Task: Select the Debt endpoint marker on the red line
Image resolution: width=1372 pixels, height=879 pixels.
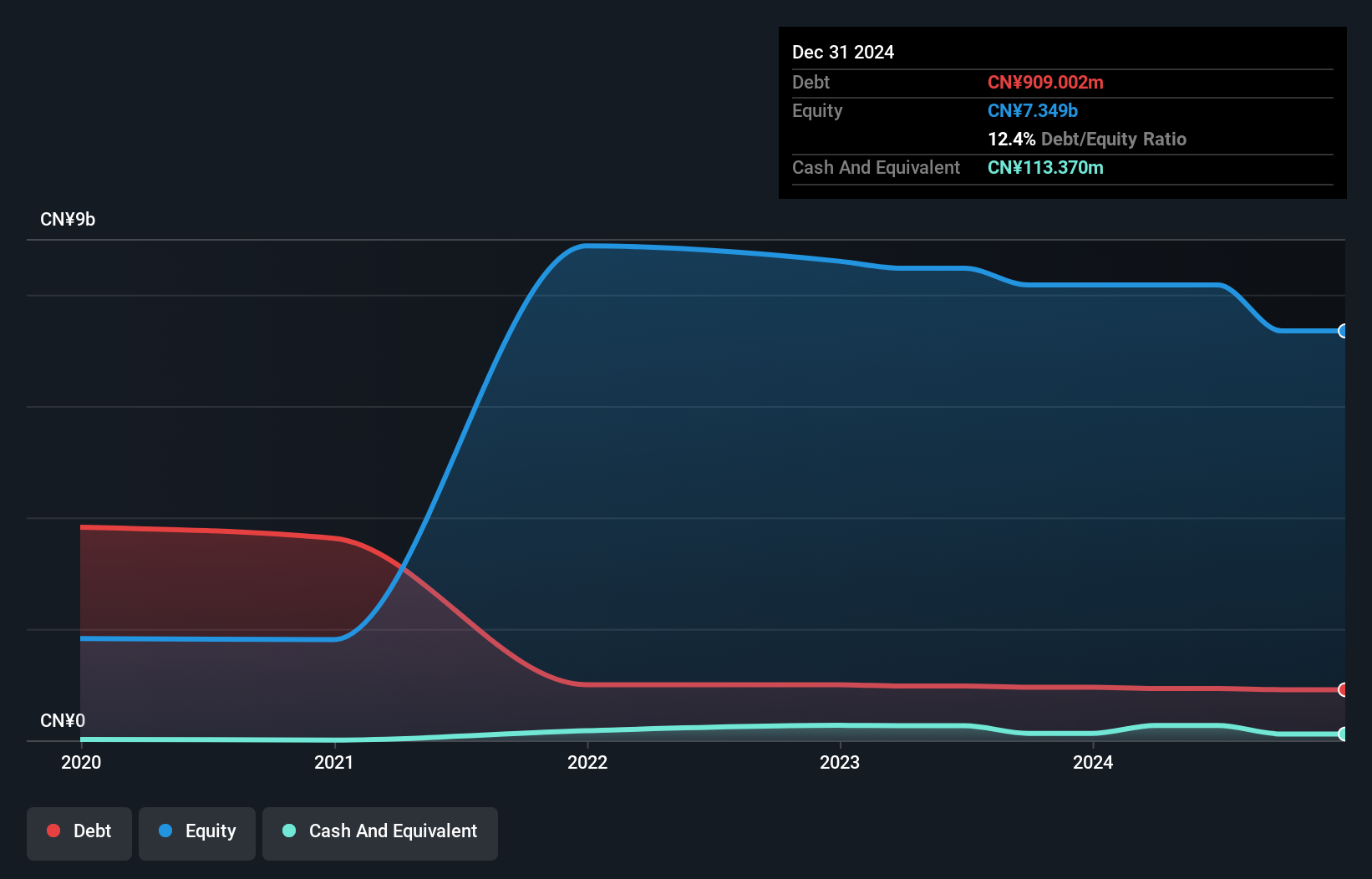Action: coord(1343,689)
